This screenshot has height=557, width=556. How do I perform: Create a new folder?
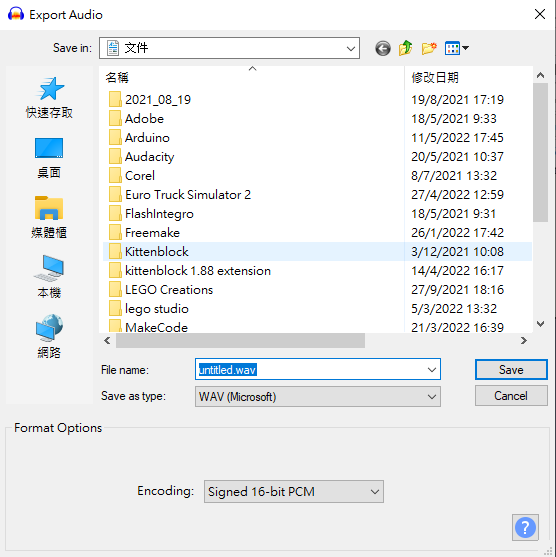click(x=429, y=48)
